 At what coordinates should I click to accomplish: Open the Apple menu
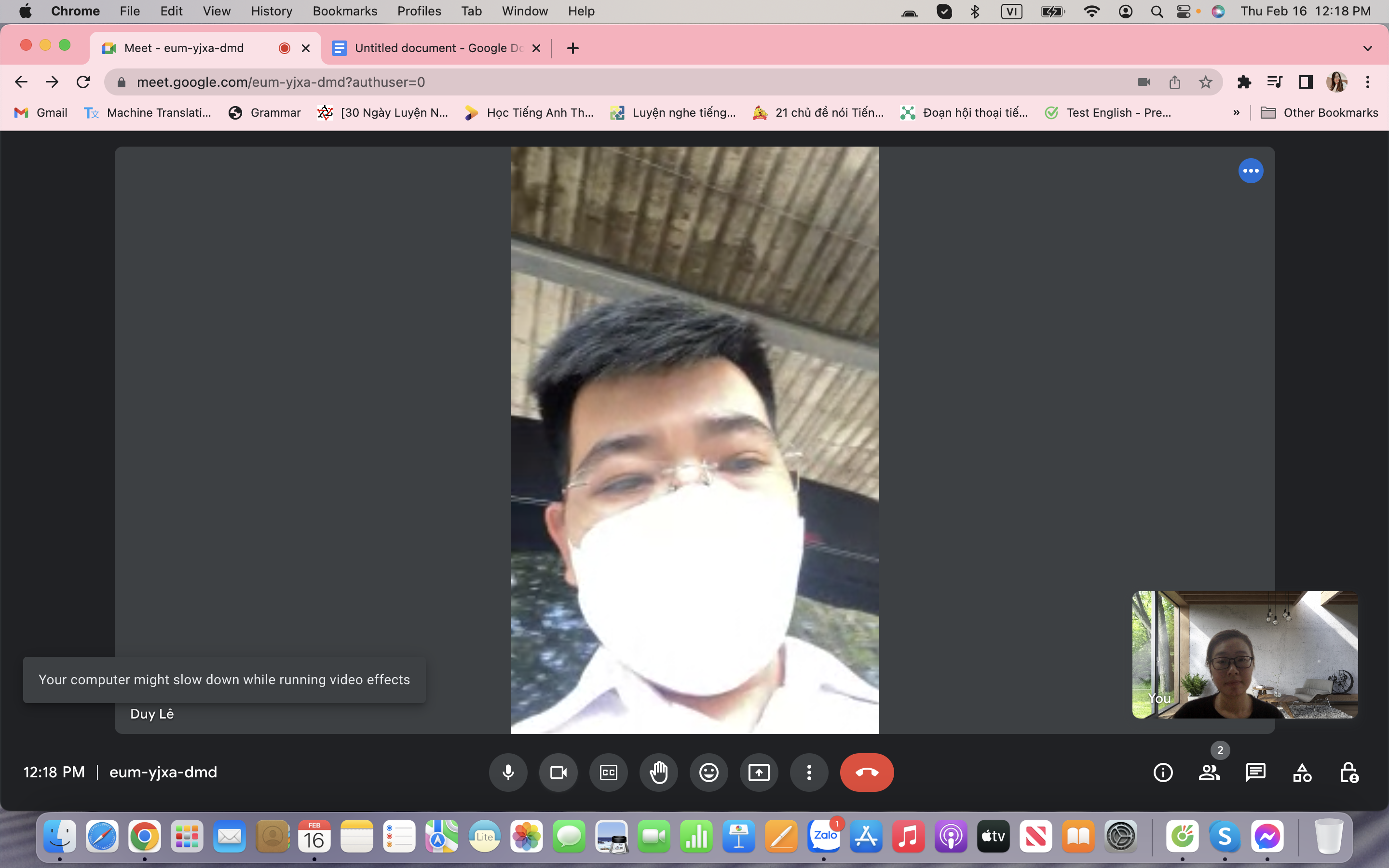[x=25, y=12]
